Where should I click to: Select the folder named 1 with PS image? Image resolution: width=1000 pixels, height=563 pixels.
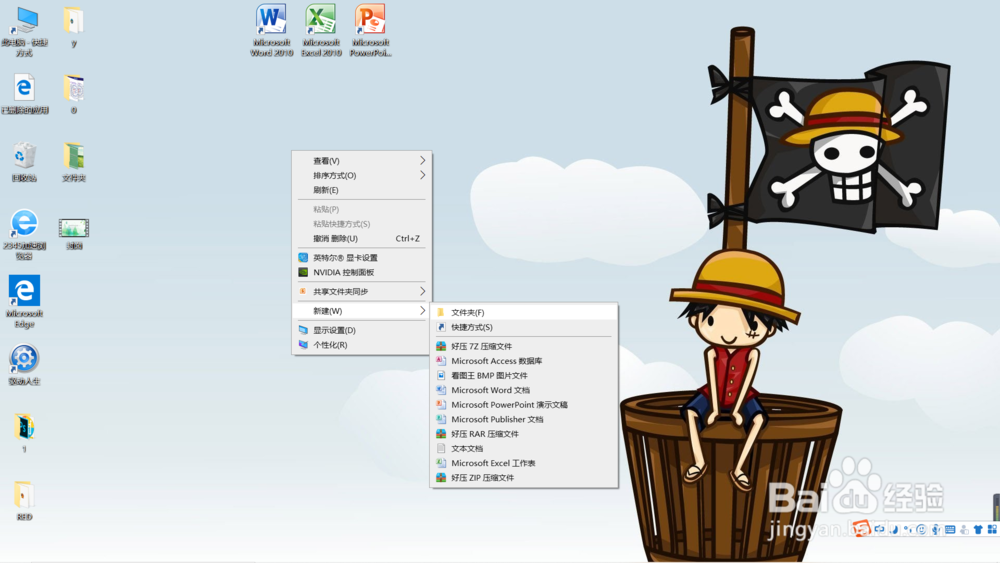(24, 433)
